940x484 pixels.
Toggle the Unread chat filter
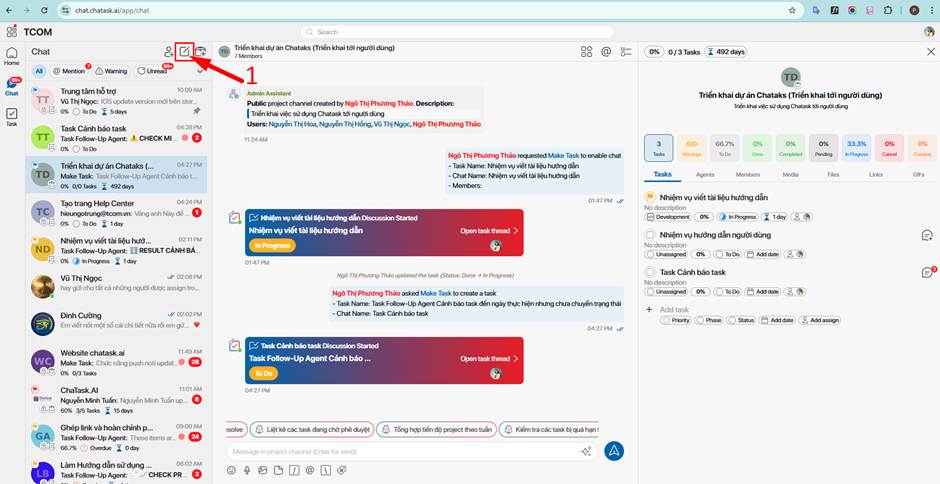coord(153,71)
